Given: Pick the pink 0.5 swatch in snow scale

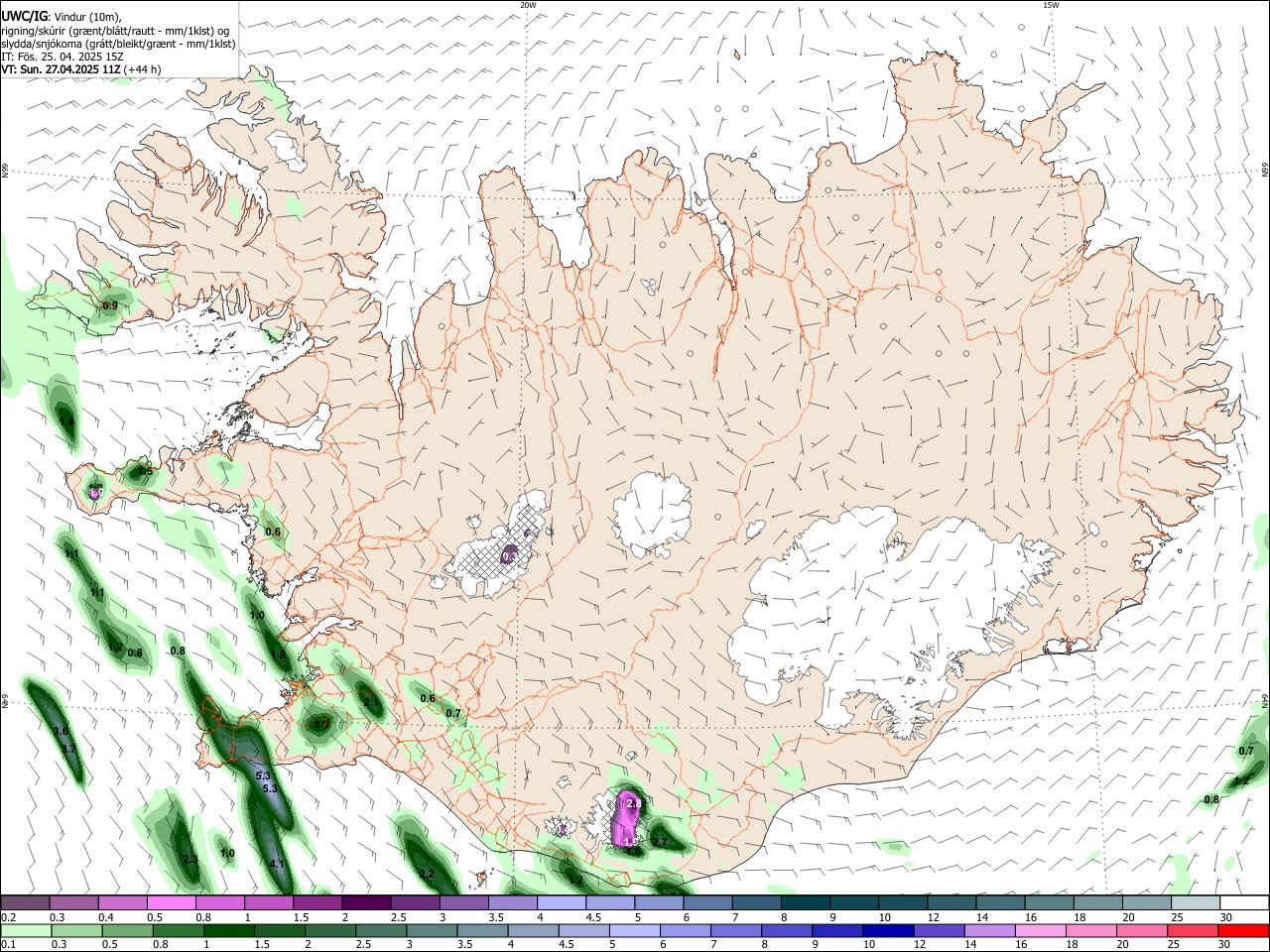Looking at the screenshot, I should click(x=171, y=903).
